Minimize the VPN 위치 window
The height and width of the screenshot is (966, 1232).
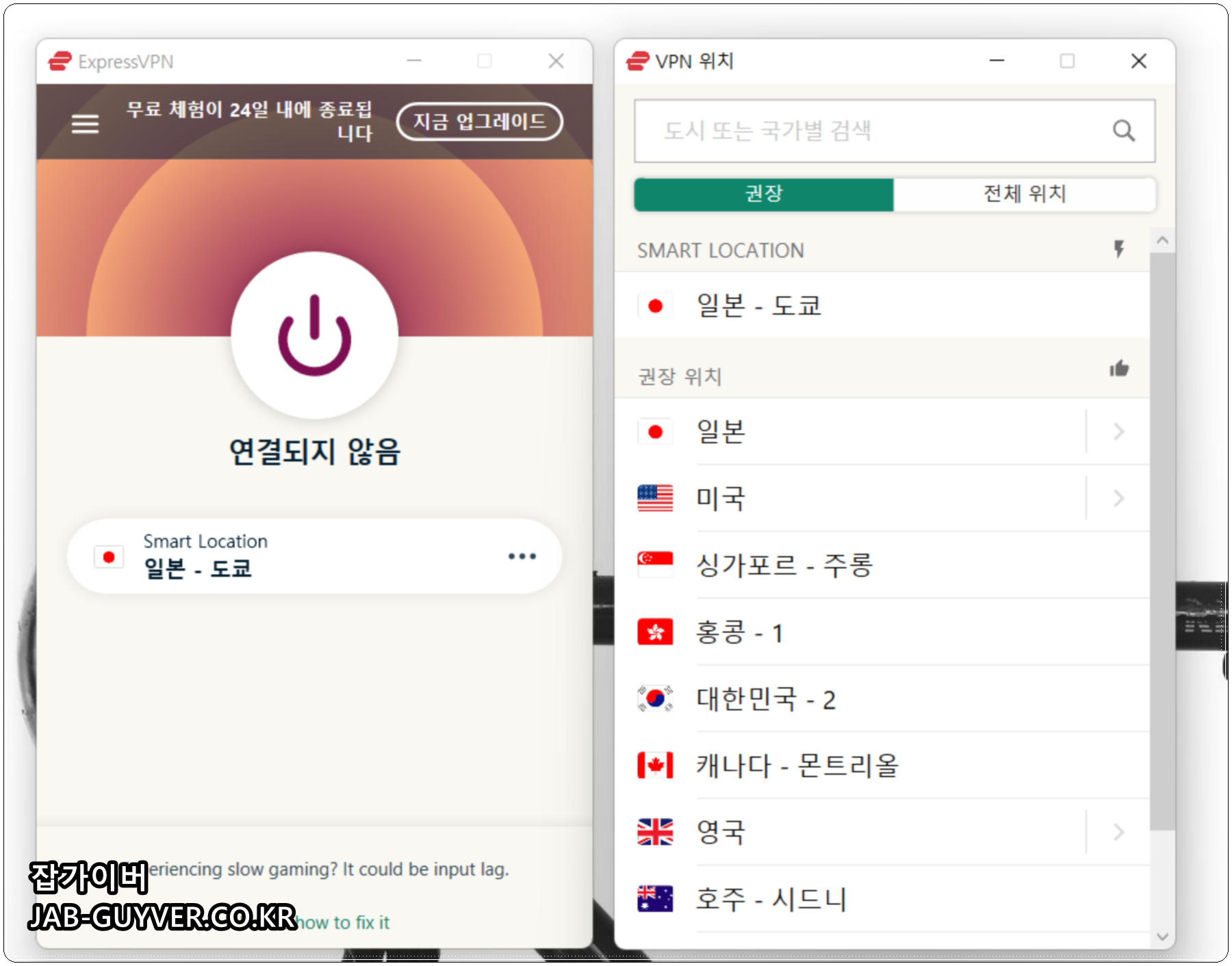coord(997,61)
